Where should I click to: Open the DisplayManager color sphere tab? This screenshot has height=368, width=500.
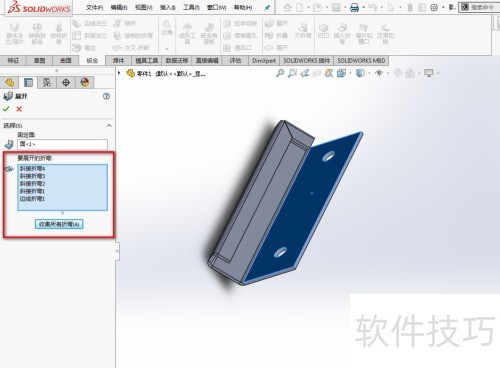tap(85, 82)
